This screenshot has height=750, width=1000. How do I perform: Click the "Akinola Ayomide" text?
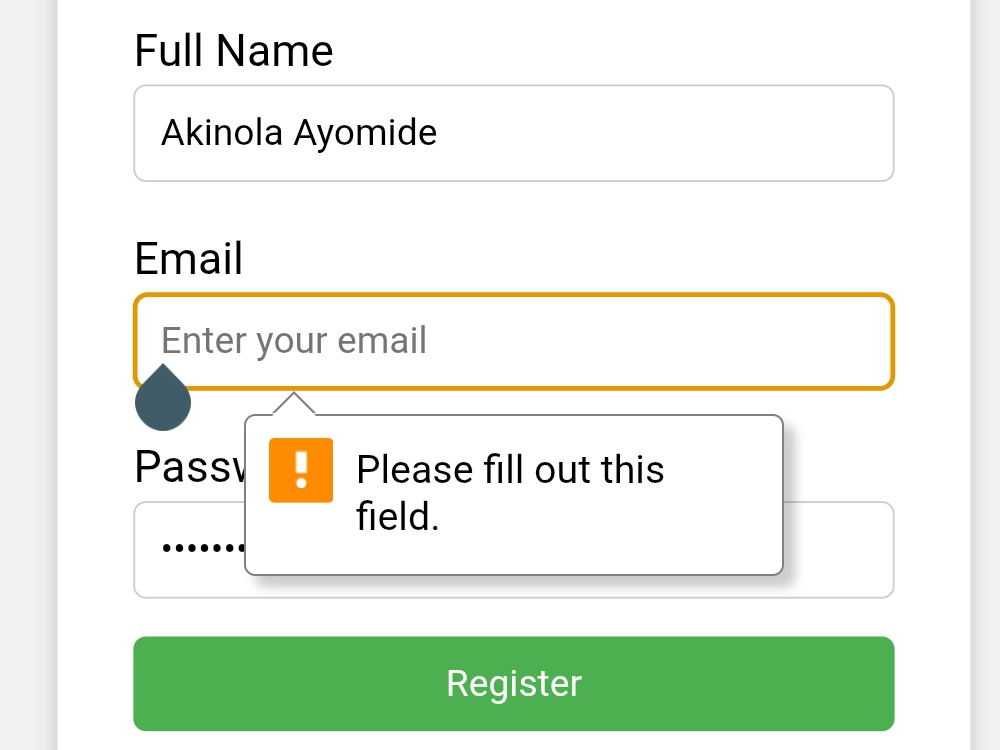299,133
